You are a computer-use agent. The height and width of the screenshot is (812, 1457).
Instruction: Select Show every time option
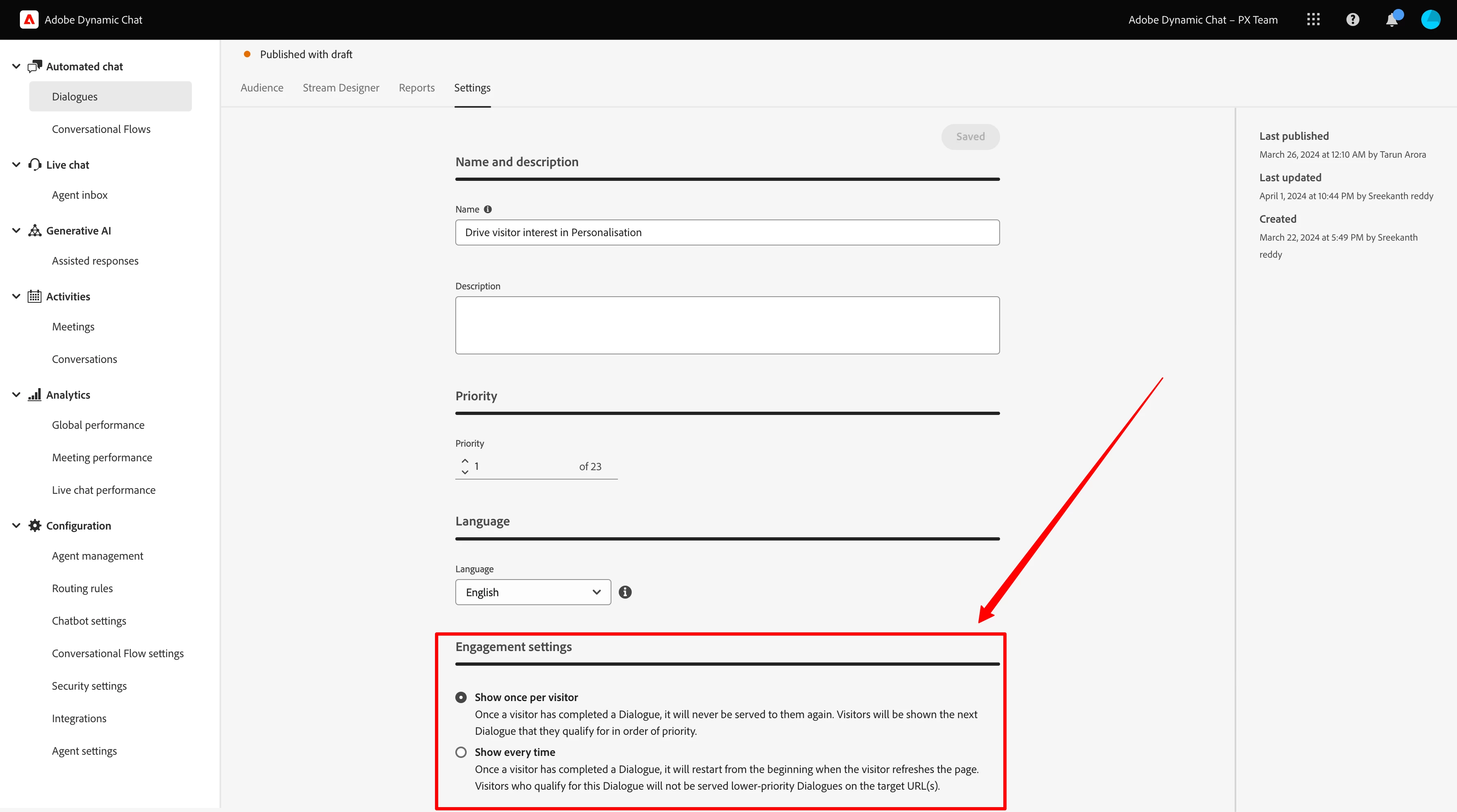pos(461,752)
